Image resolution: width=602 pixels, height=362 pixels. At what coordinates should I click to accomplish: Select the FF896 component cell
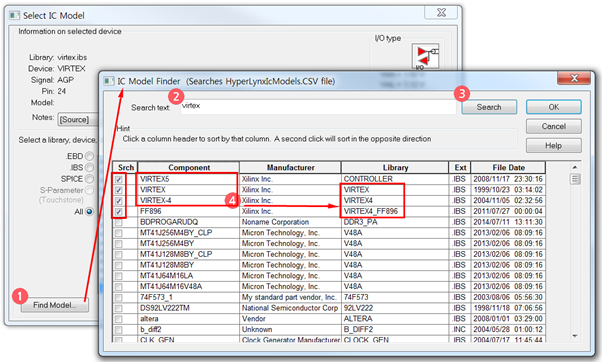point(188,211)
